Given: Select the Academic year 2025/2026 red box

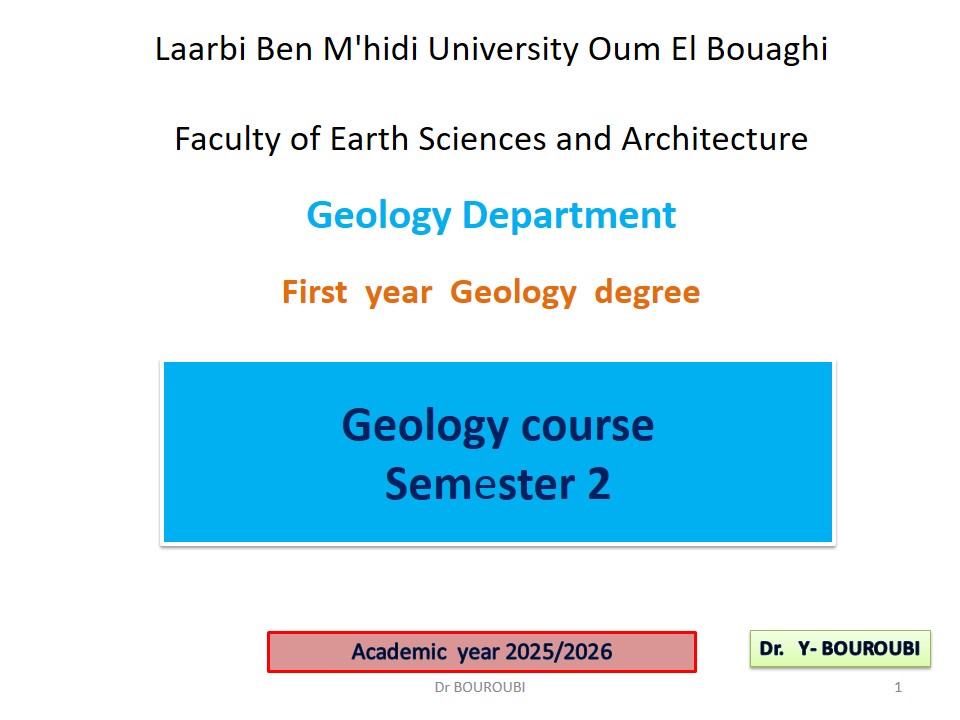Looking at the screenshot, I should pyautogui.click(x=481, y=652).
